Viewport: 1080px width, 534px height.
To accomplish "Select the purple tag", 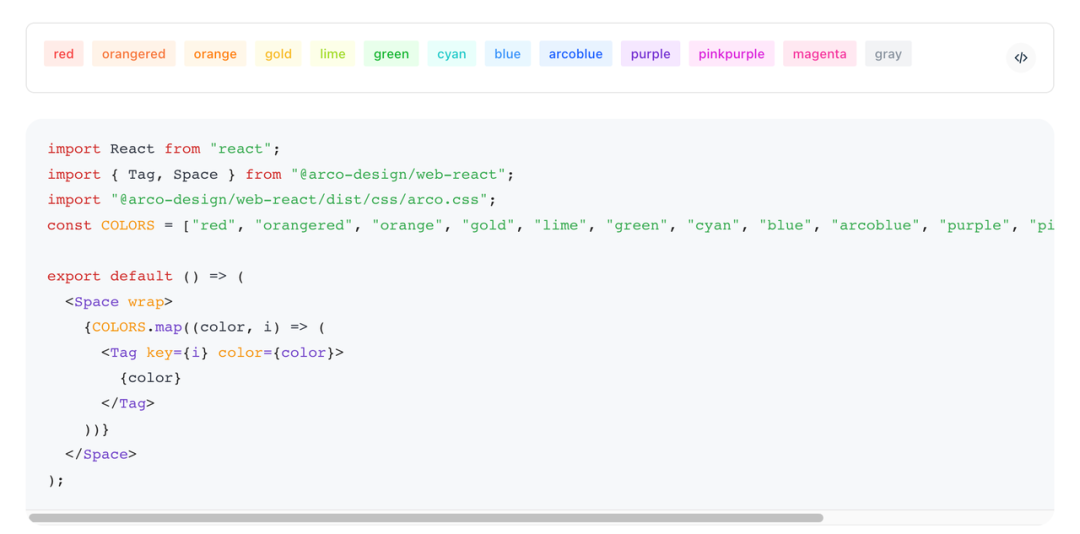I will pos(650,54).
